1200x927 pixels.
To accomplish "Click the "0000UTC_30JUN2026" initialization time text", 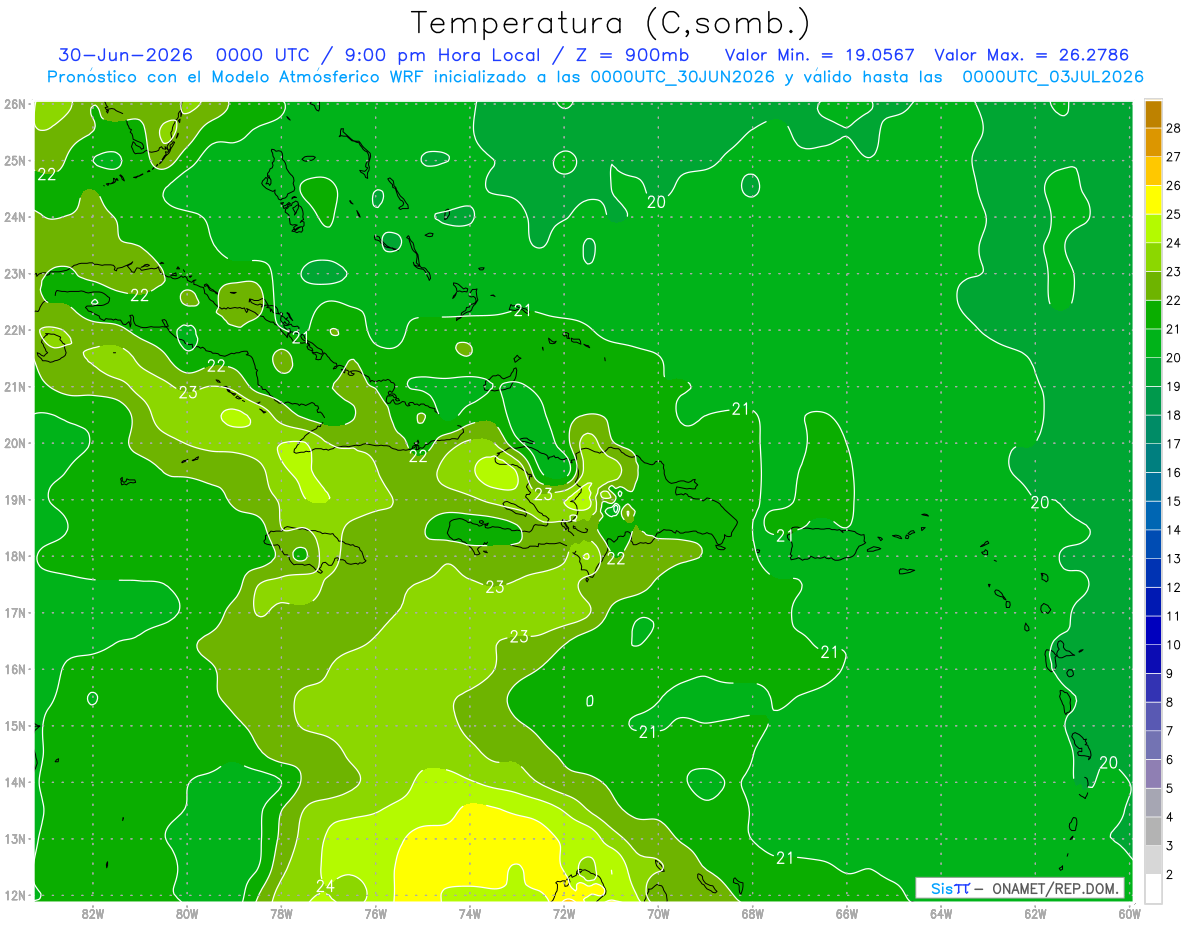I will click(682, 77).
